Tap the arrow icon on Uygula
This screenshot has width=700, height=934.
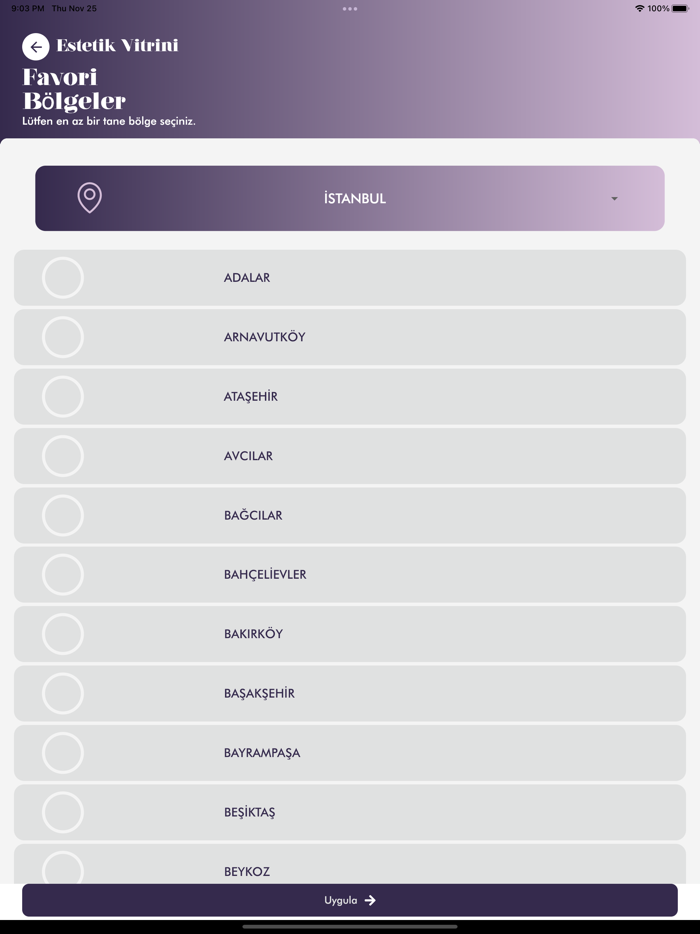click(370, 900)
